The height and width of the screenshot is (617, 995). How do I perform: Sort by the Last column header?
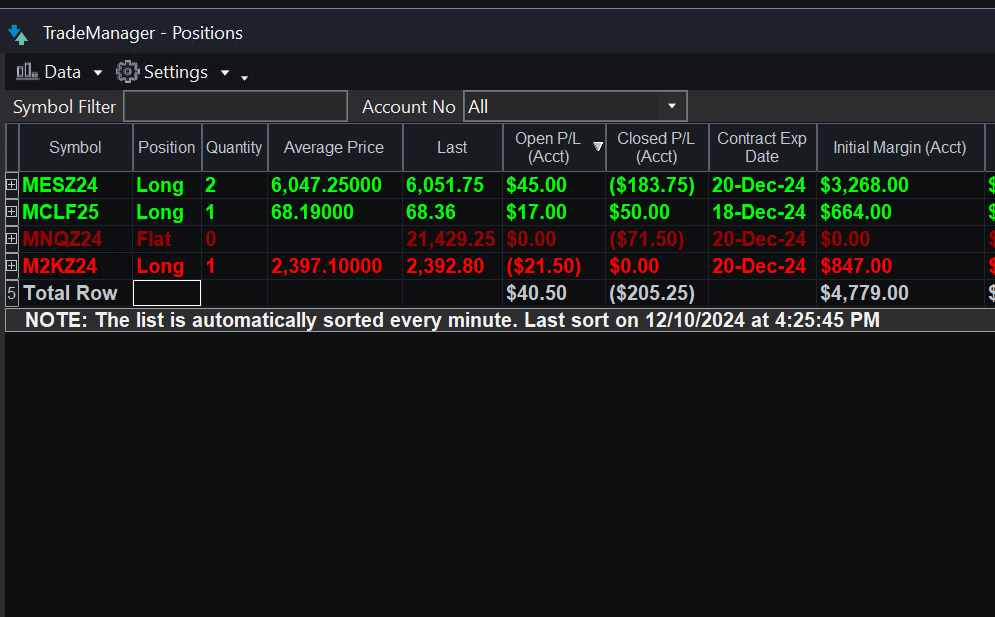(452, 147)
